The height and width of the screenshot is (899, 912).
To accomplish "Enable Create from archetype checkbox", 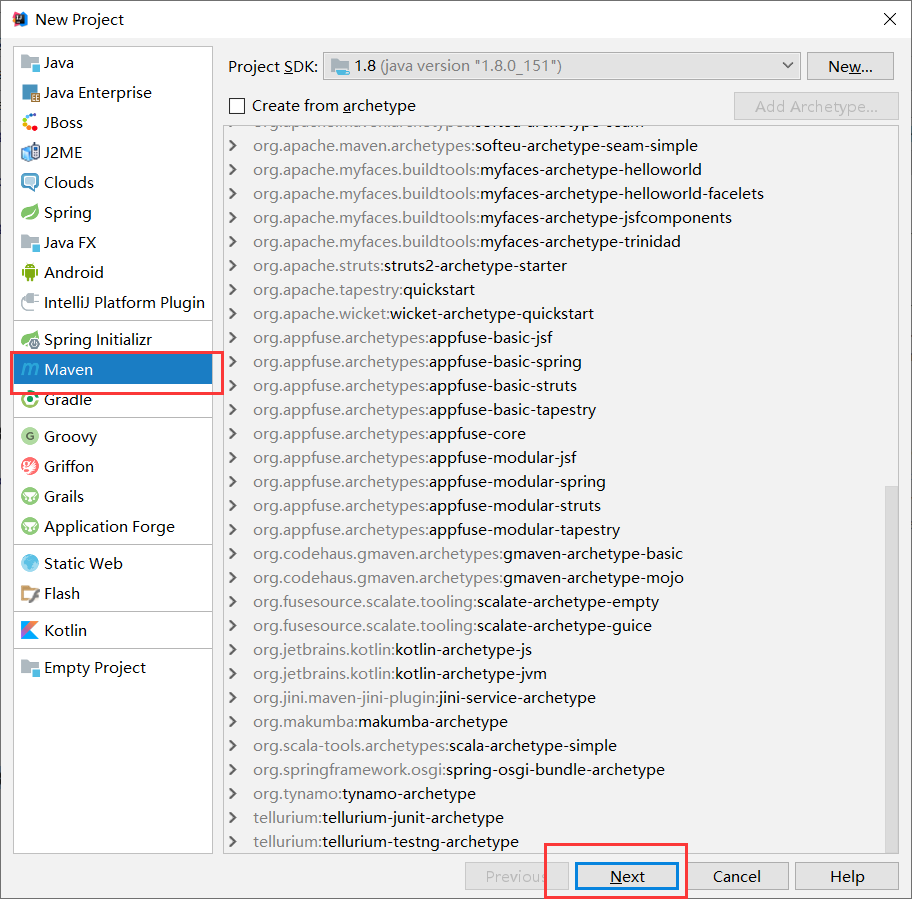I will point(237,106).
